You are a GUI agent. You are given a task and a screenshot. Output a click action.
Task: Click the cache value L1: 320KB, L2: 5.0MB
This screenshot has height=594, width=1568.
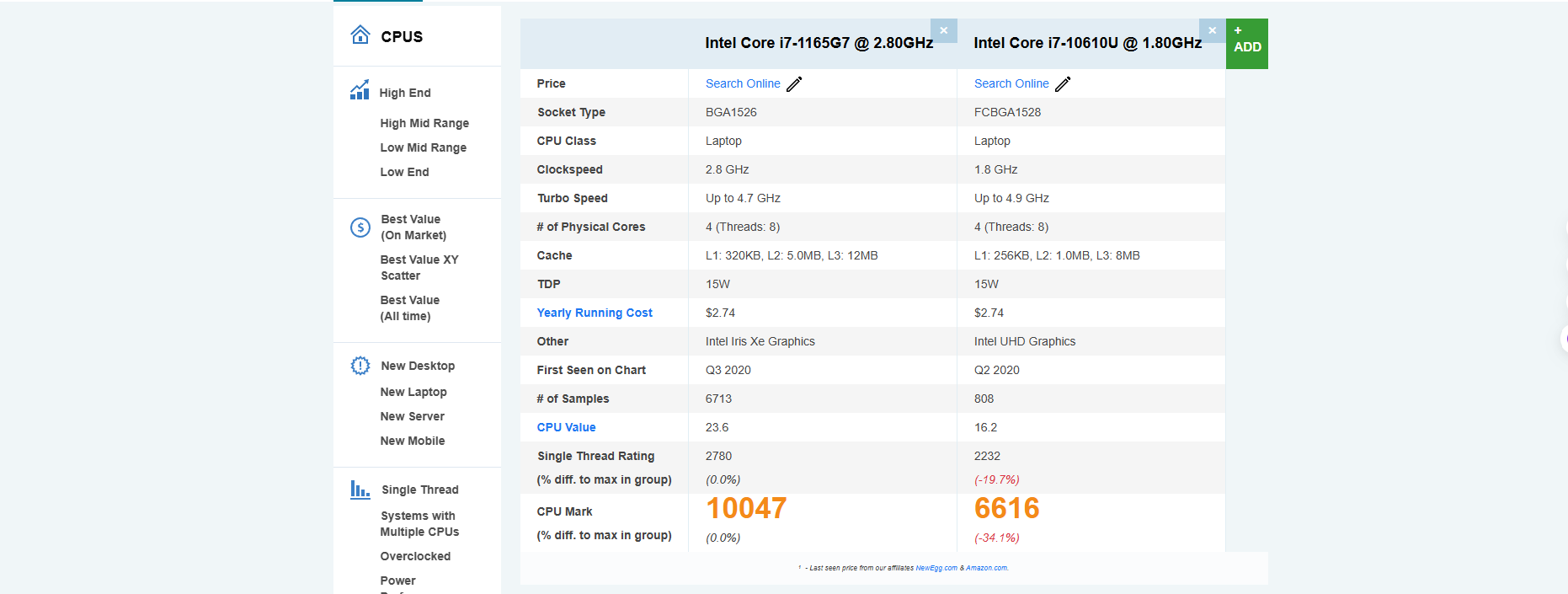point(792,255)
